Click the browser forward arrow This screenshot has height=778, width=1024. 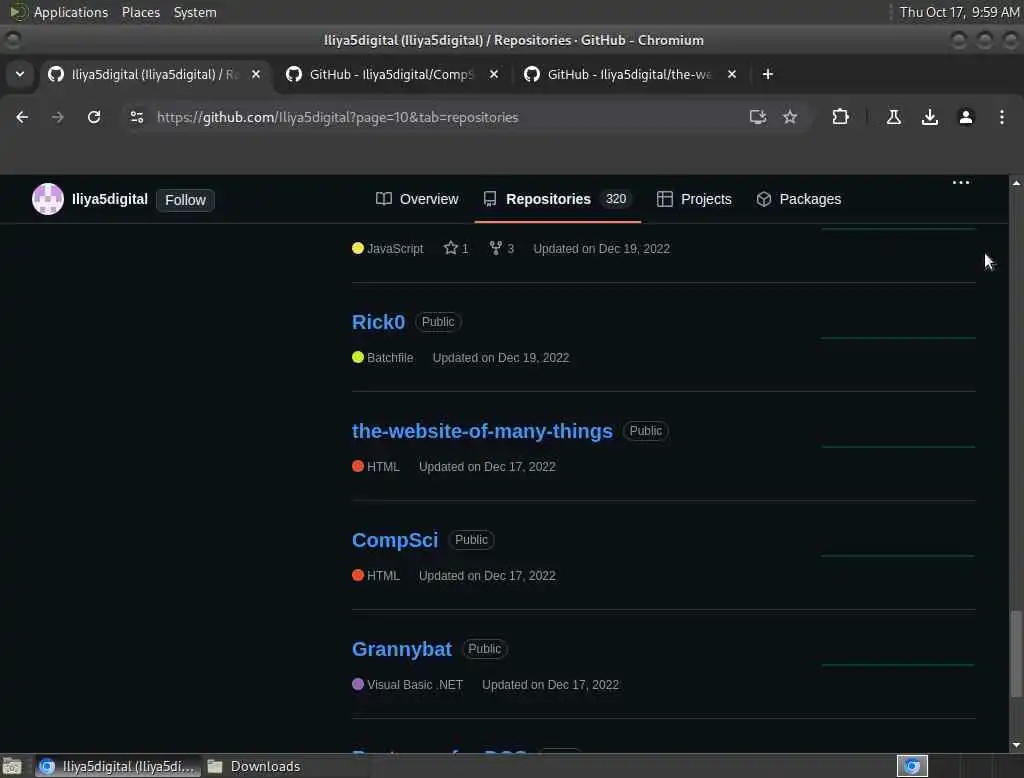click(57, 117)
